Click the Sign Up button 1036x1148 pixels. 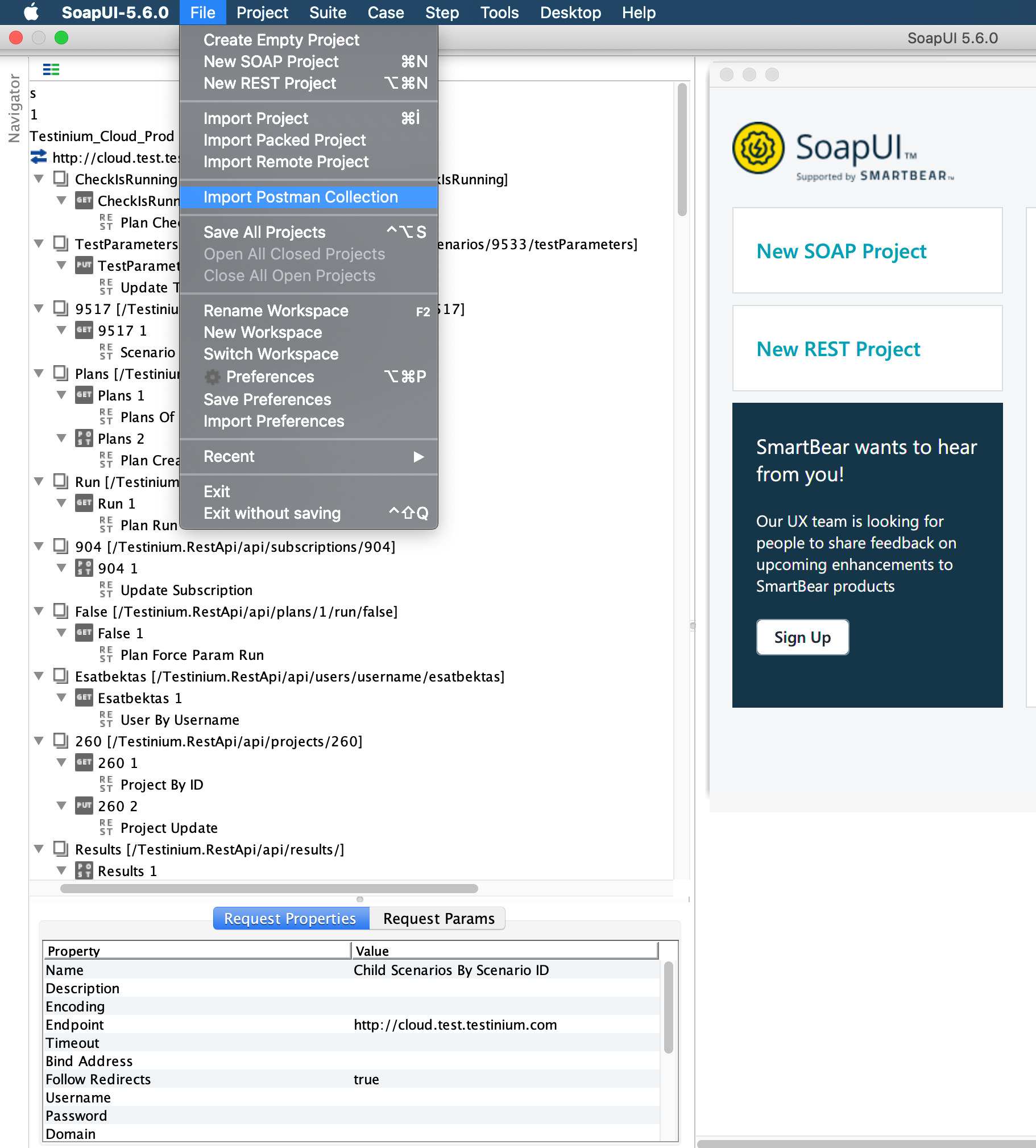(802, 637)
